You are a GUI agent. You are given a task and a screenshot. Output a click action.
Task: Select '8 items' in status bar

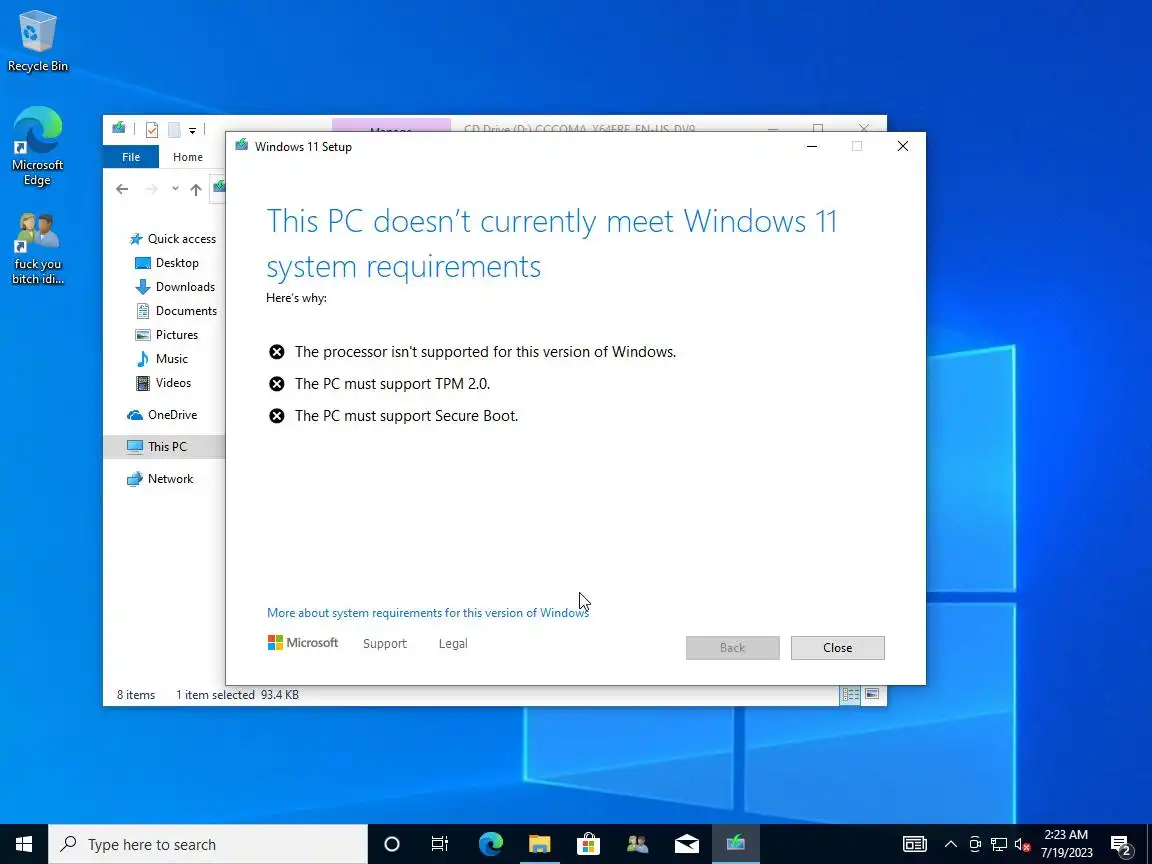136,695
